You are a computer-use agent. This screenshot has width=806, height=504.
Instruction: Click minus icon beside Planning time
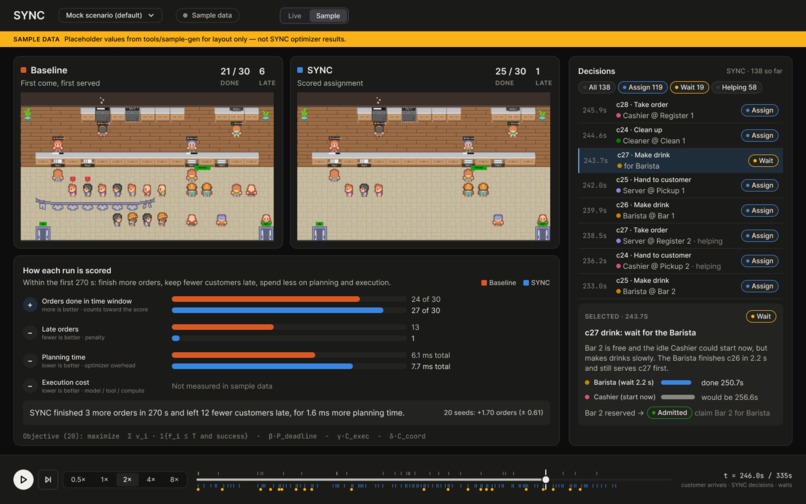coord(30,361)
